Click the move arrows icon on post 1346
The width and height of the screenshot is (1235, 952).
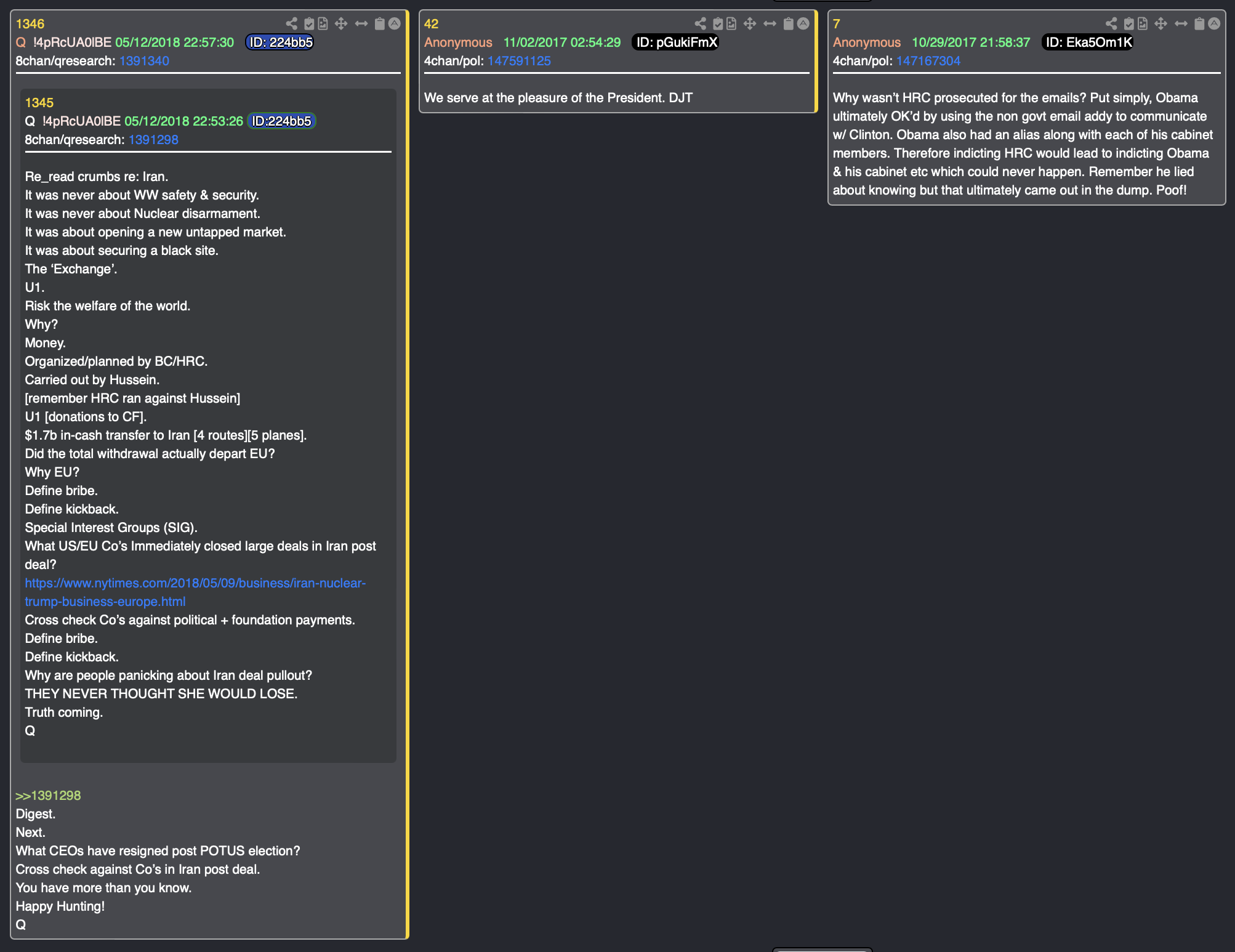pos(341,23)
